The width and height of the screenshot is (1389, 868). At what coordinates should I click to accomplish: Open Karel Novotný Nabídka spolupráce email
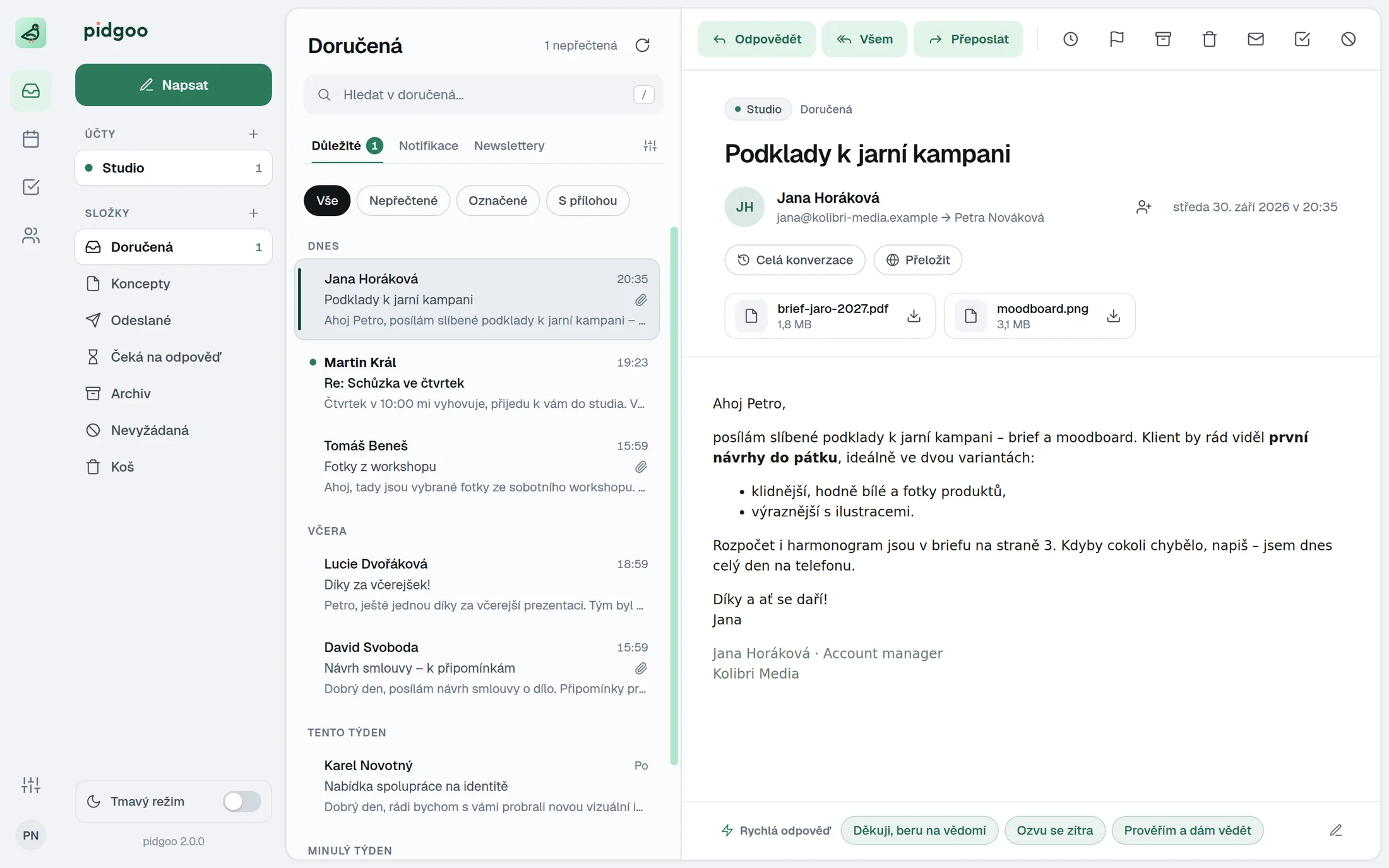(x=477, y=786)
